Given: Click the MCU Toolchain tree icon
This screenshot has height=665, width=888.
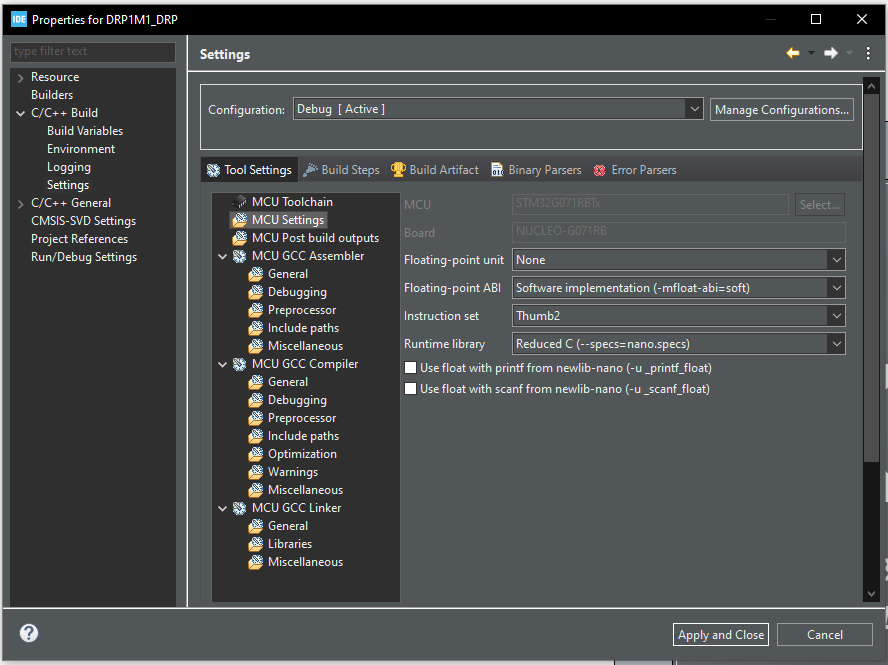Looking at the screenshot, I should [x=240, y=202].
